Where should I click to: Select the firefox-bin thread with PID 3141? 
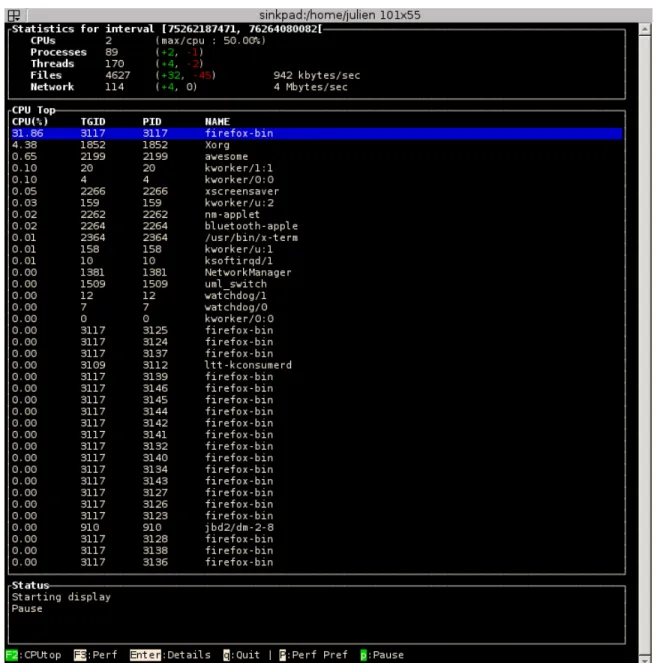[x=317, y=435]
